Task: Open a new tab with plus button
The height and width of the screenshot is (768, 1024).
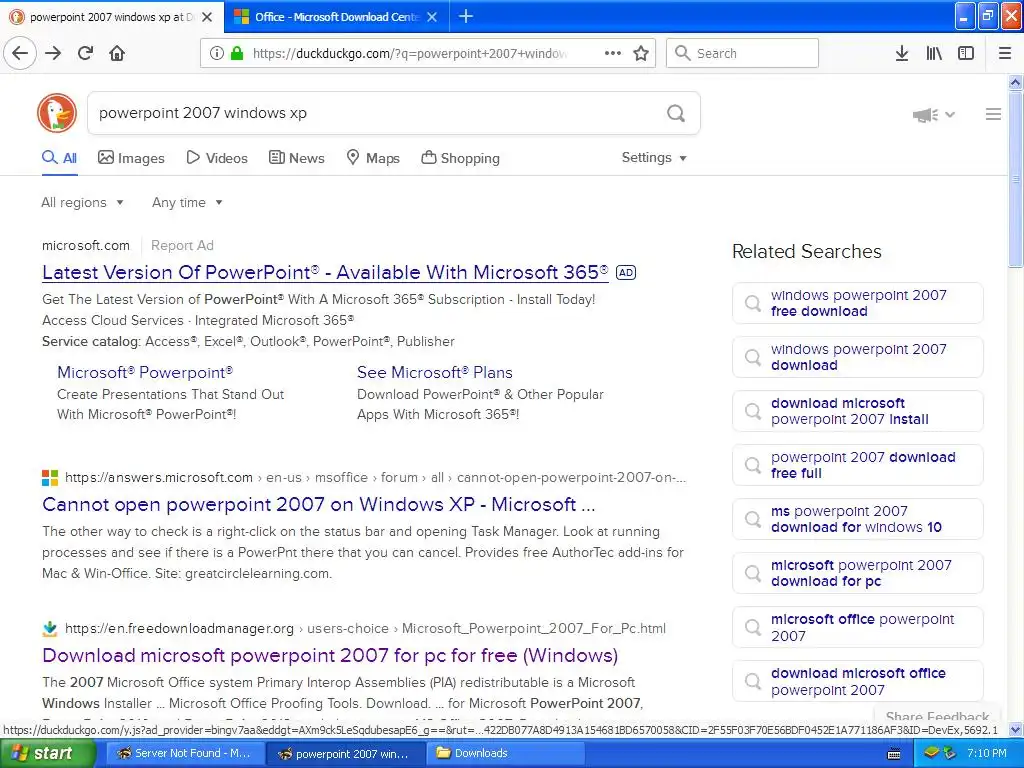Action: tap(466, 16)
